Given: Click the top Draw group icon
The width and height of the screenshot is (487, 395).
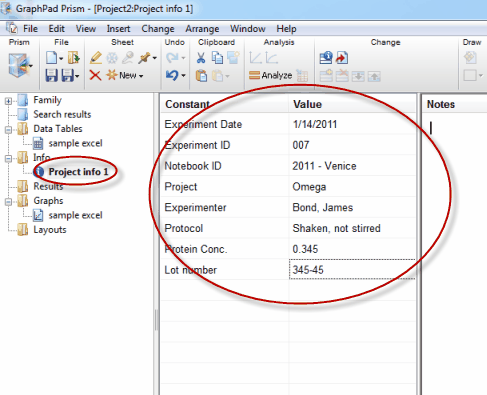Looking at the screenshot, I should tap(470, 58).
